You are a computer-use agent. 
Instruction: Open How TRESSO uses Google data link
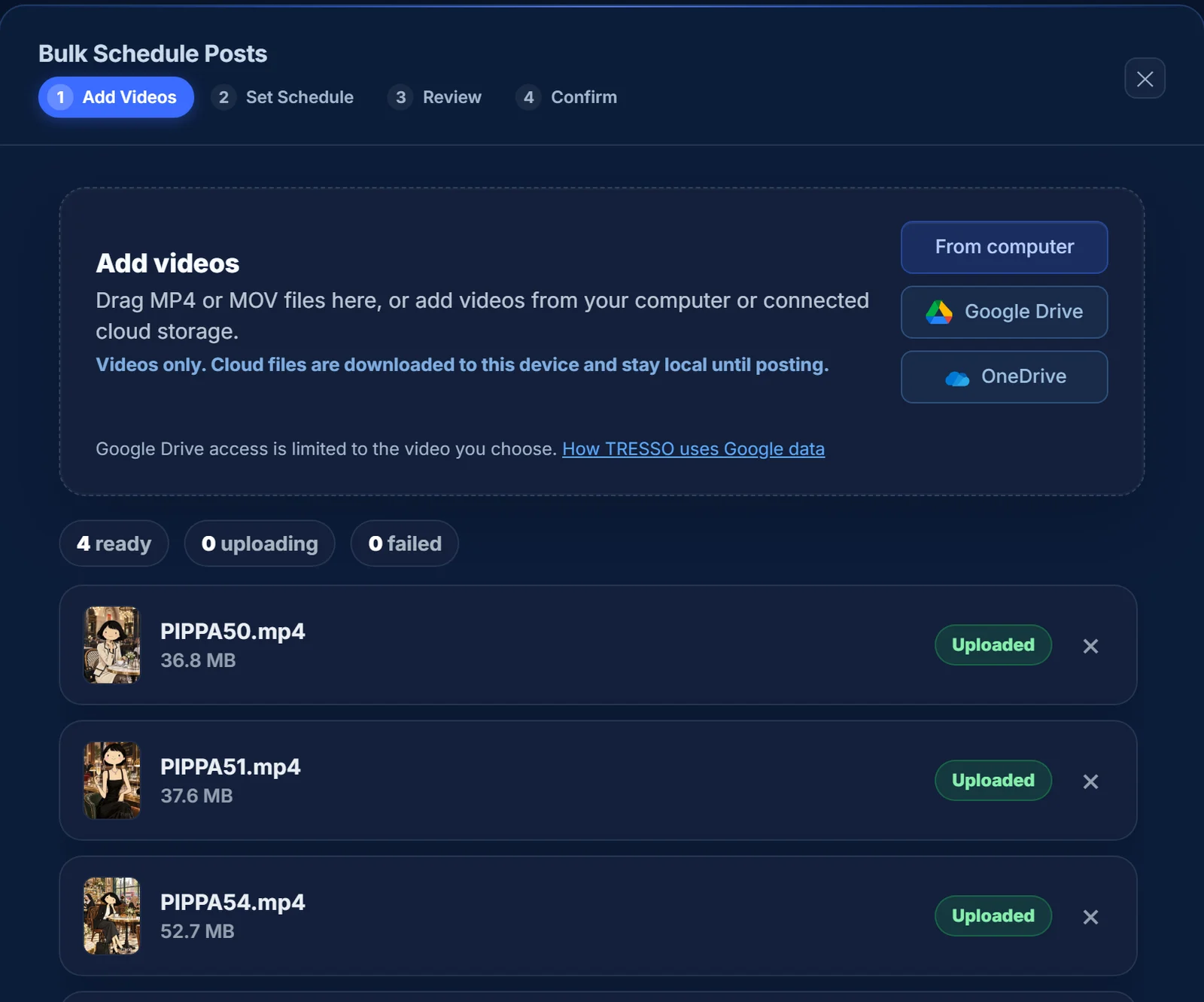[x=693, y=449]
